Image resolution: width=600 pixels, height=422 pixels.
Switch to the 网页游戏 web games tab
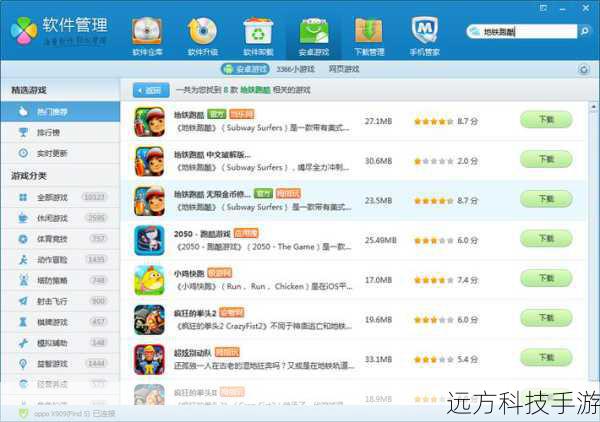click(x=344, y=69)
